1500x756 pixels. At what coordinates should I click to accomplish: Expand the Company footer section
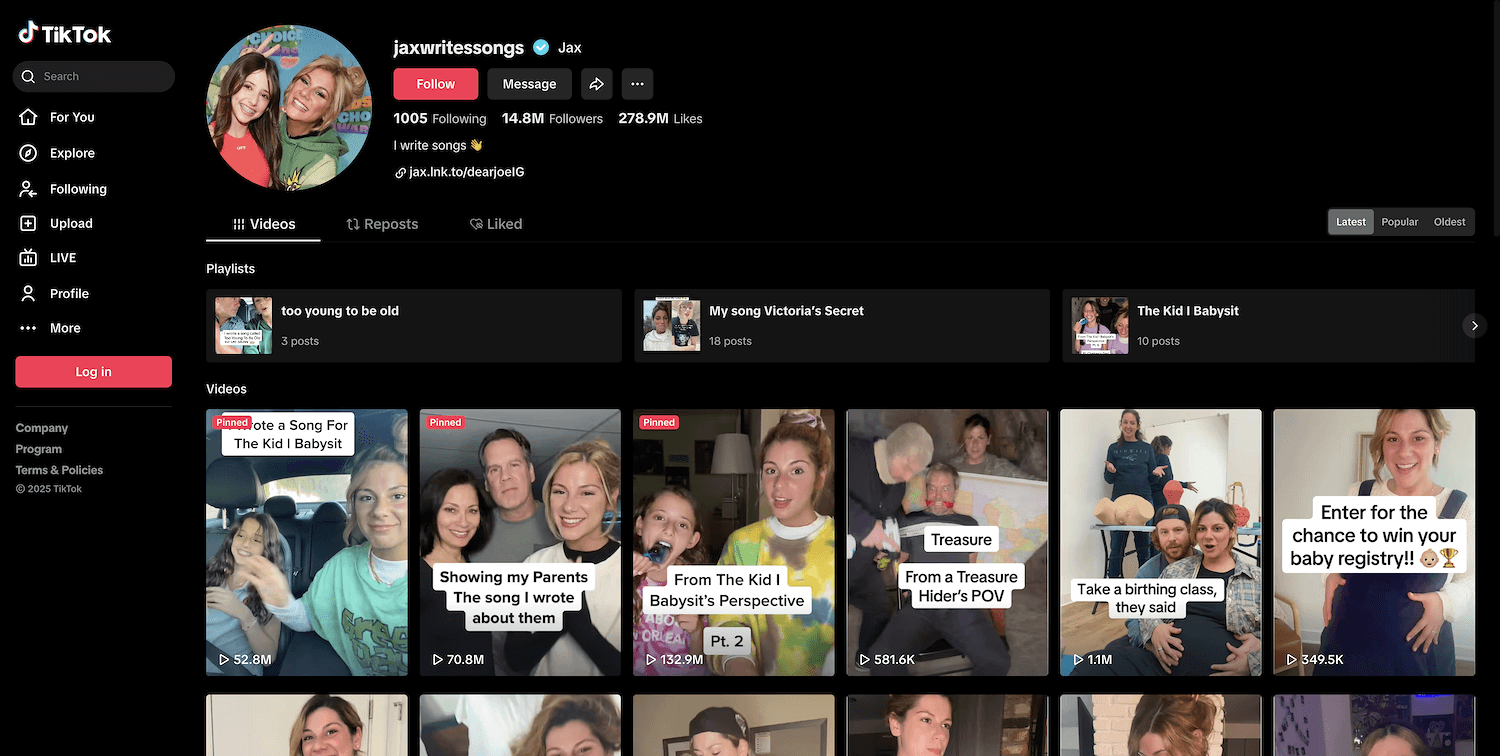(42, 428)
